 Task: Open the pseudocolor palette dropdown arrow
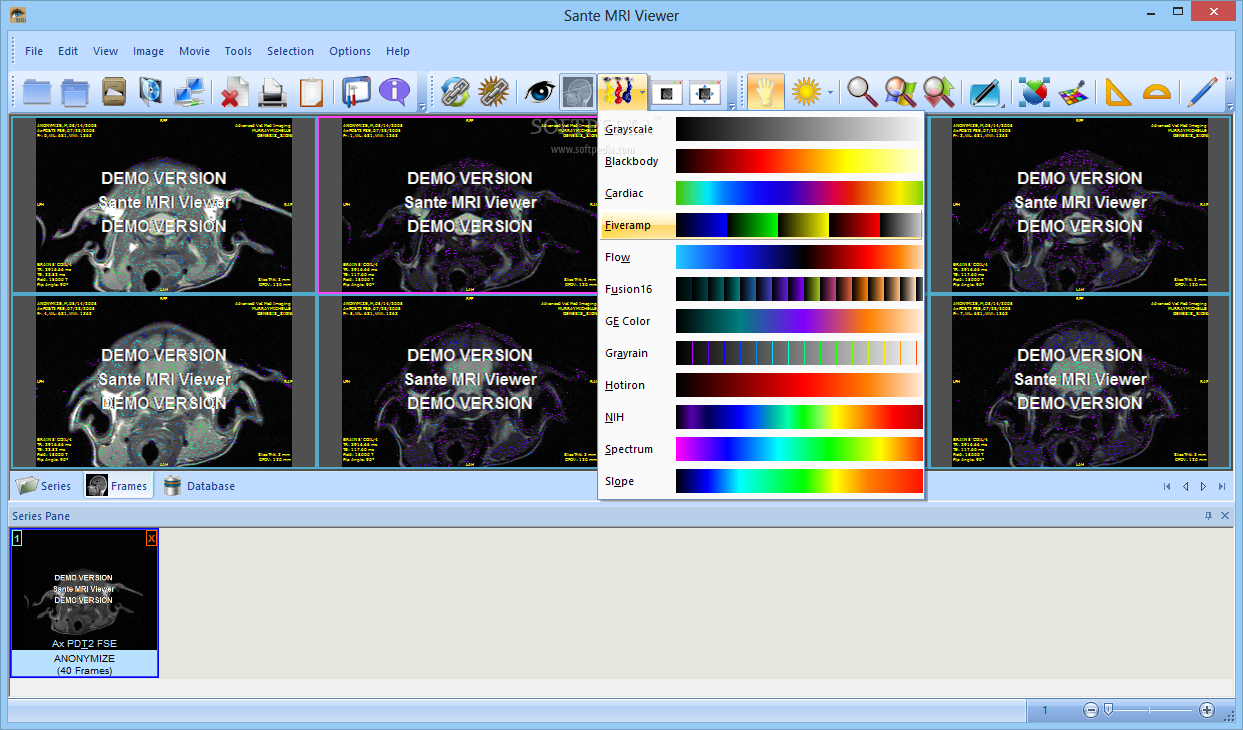pos(641,92)
